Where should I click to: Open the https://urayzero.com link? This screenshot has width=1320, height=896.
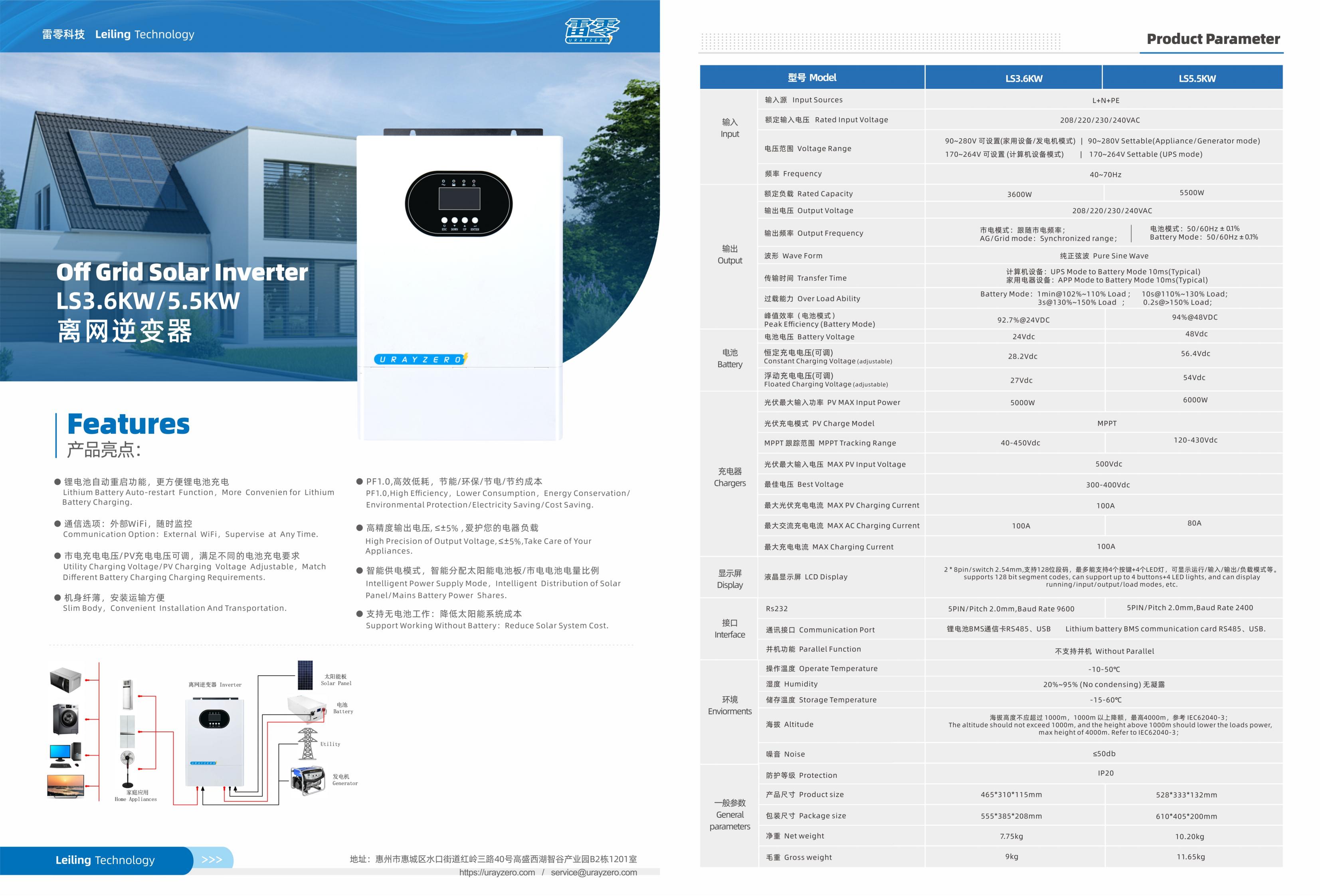click(x=497, y=872)
